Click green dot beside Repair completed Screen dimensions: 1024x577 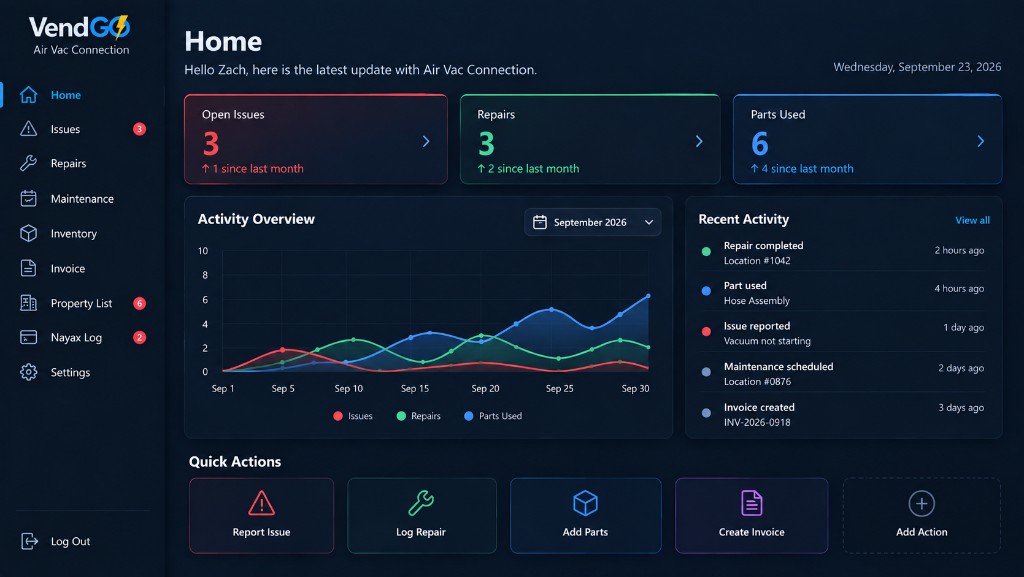706,251
